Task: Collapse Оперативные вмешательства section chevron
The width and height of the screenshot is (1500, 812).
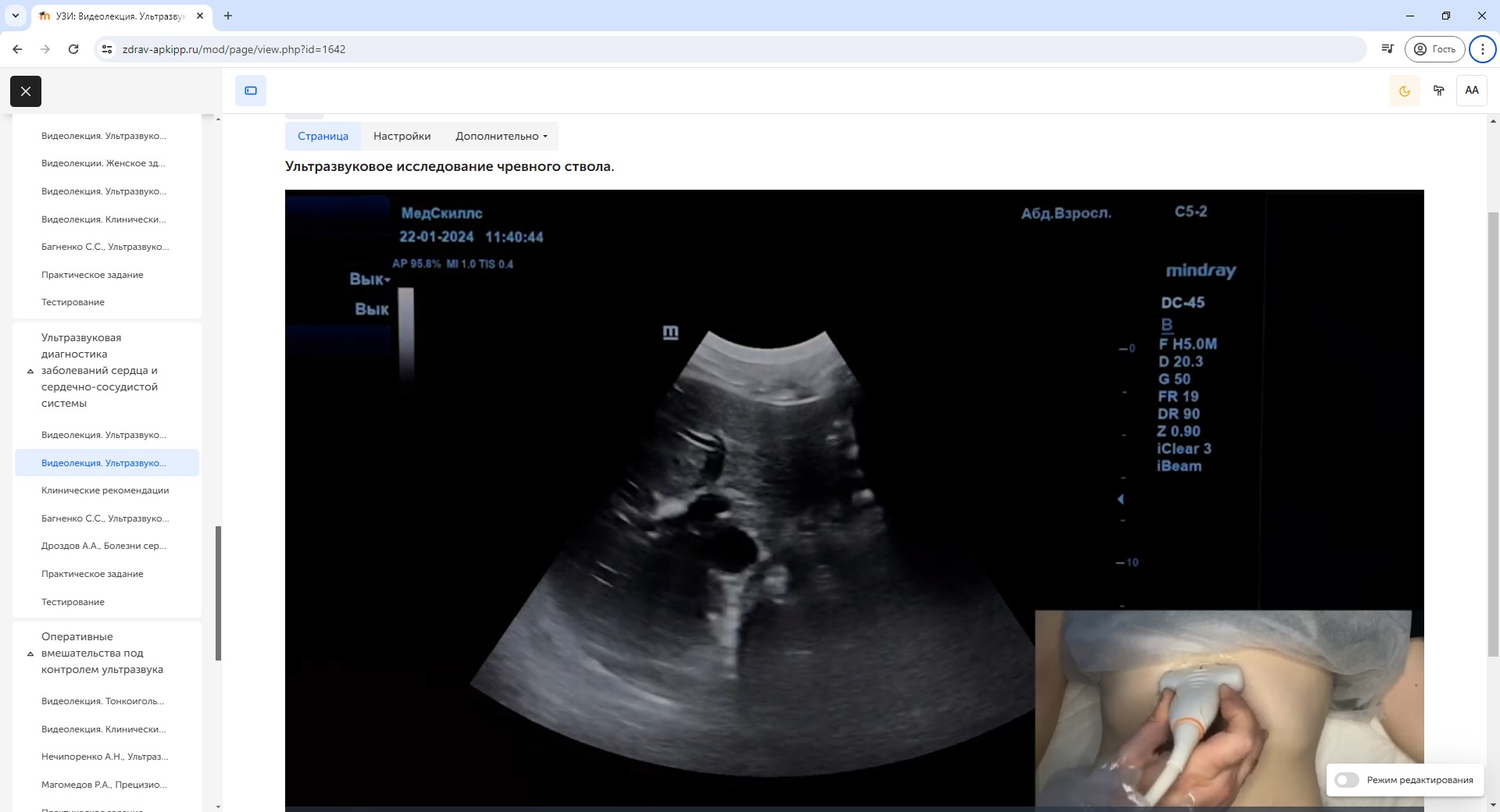Action: [x=30, y=654]
